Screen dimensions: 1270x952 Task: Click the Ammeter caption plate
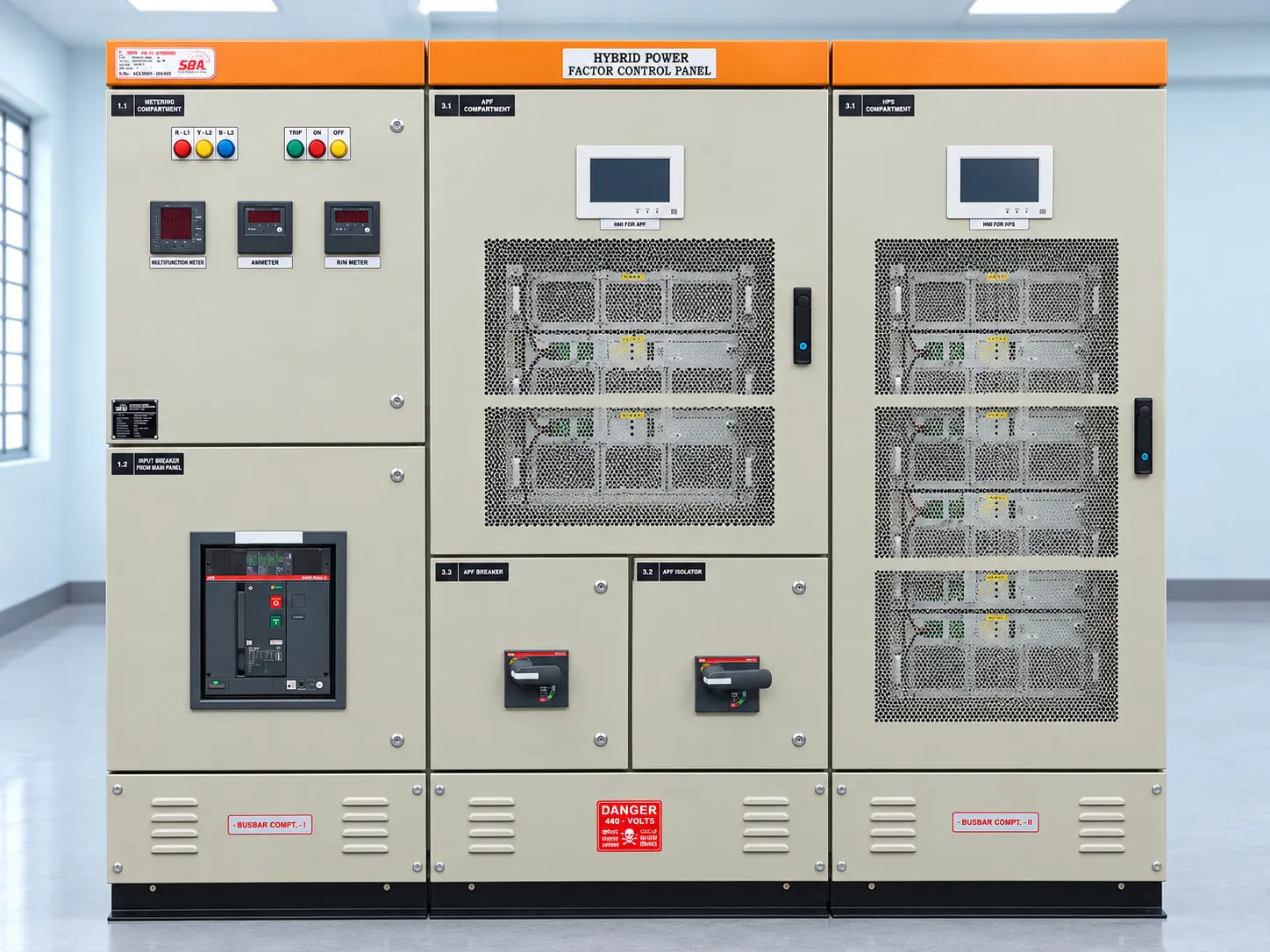coord(265,262)
